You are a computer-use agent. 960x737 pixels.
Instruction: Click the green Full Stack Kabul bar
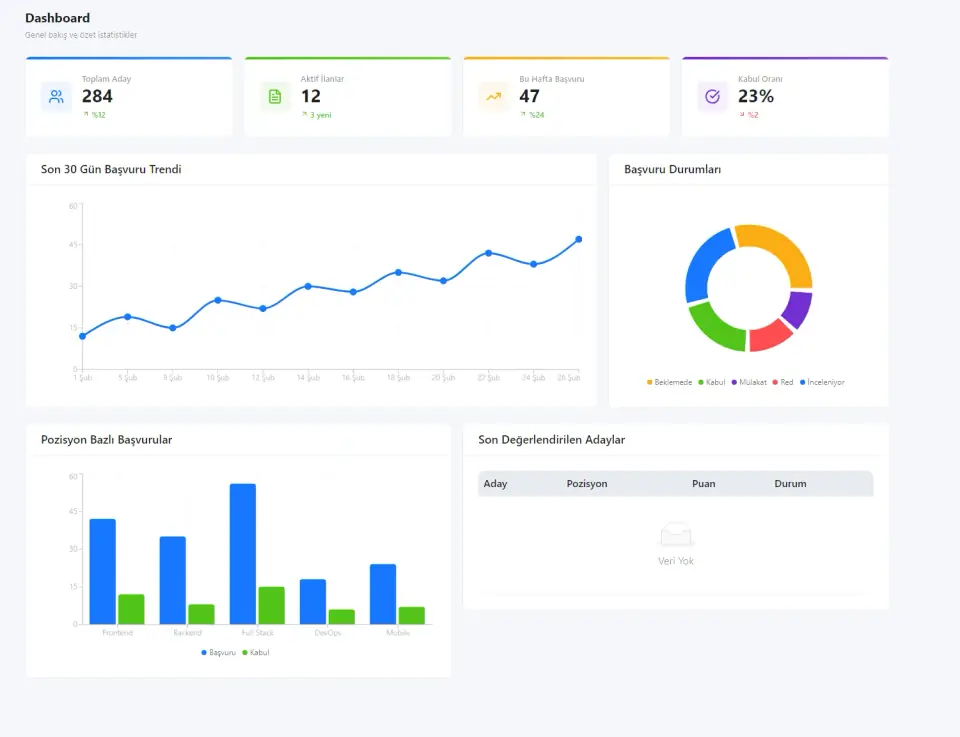point(272,606)
